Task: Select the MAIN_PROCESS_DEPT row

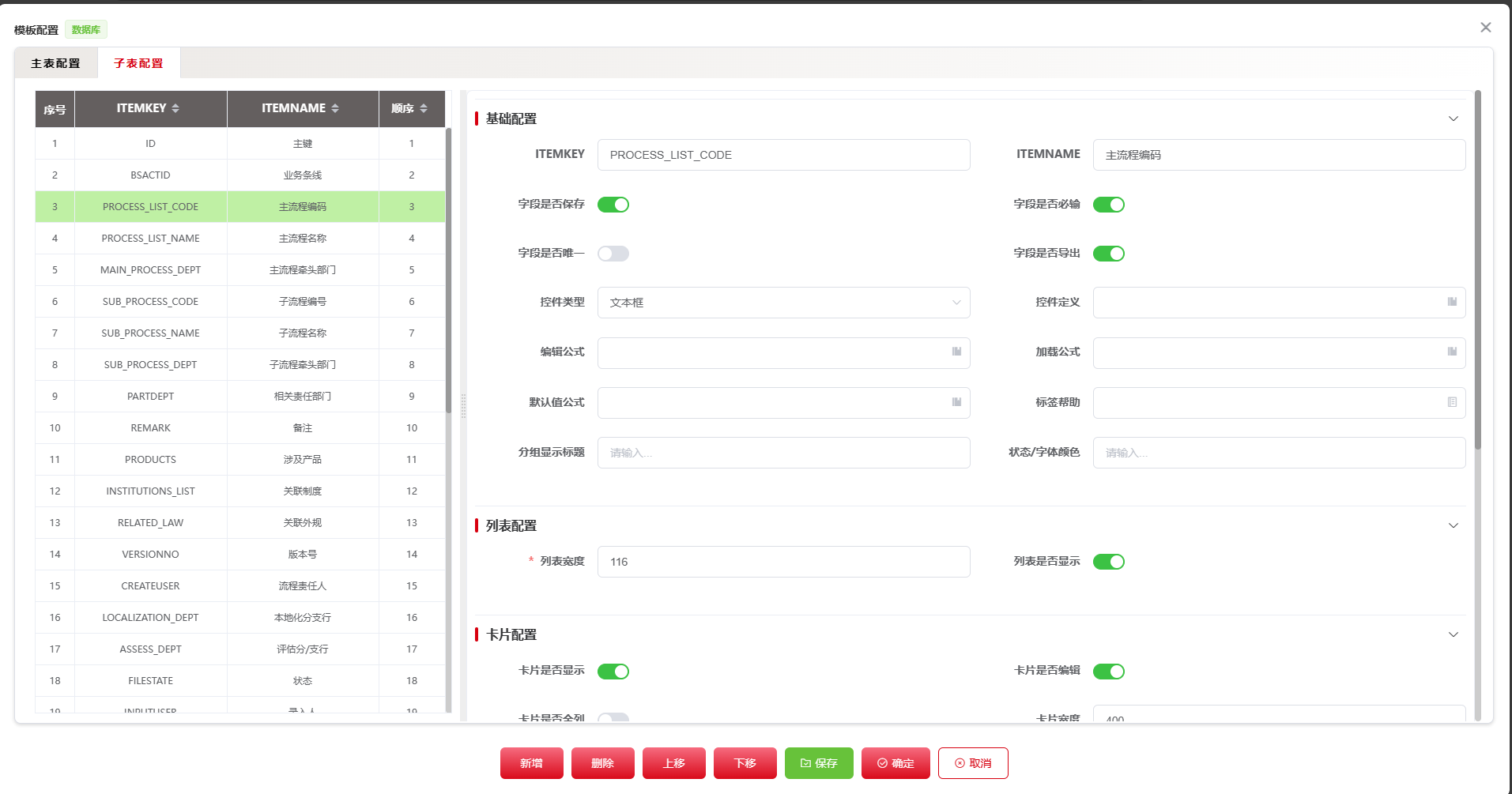Action: pyautogui.click(x=240, y=270)
